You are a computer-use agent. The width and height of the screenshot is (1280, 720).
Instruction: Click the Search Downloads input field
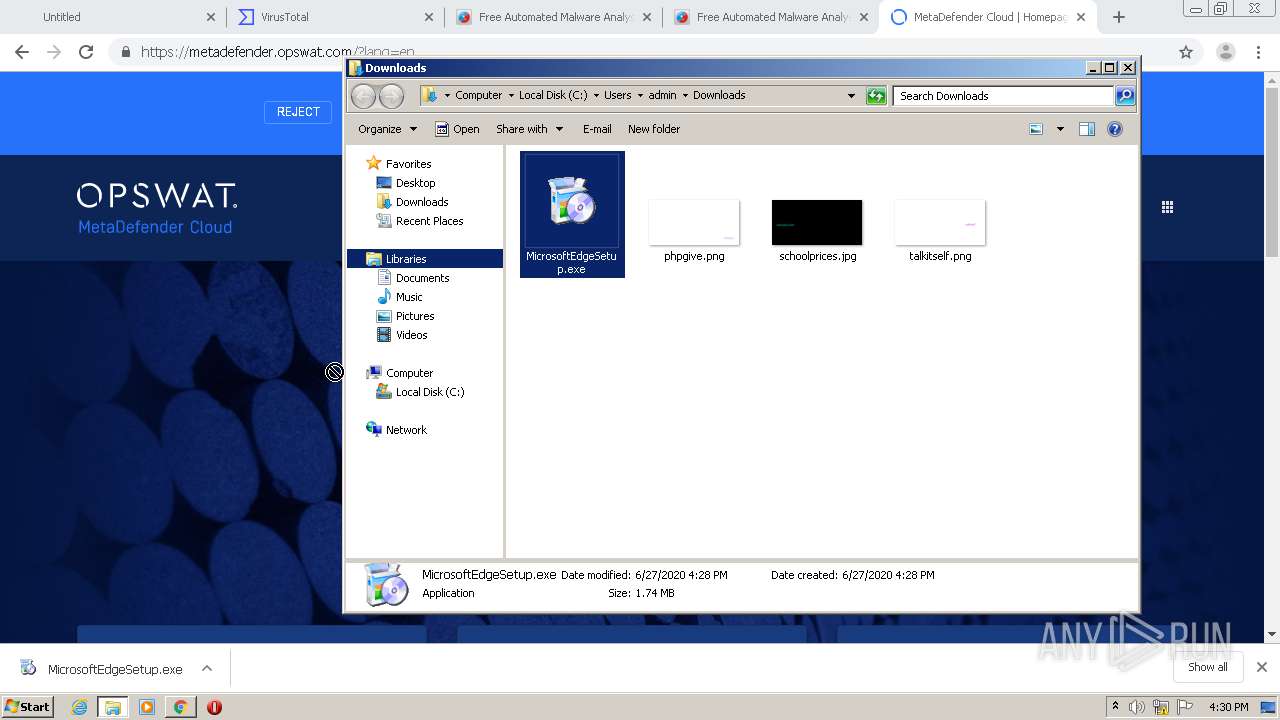tap(1003, 96)
